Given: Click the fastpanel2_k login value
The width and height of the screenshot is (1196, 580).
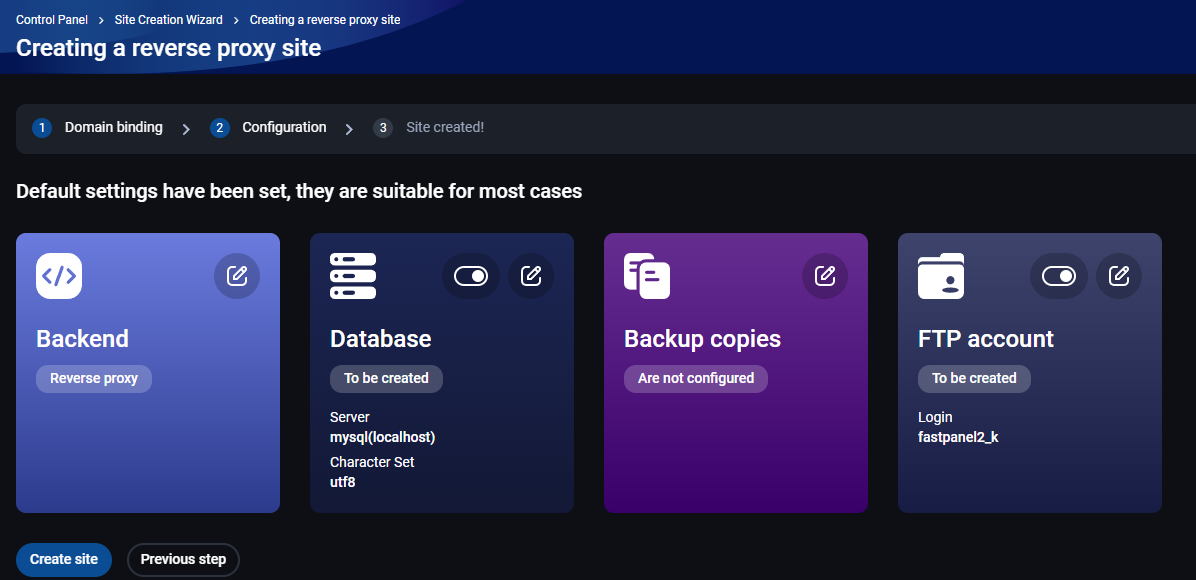Looking at the screenshot, I should click(x=958, y=437).
